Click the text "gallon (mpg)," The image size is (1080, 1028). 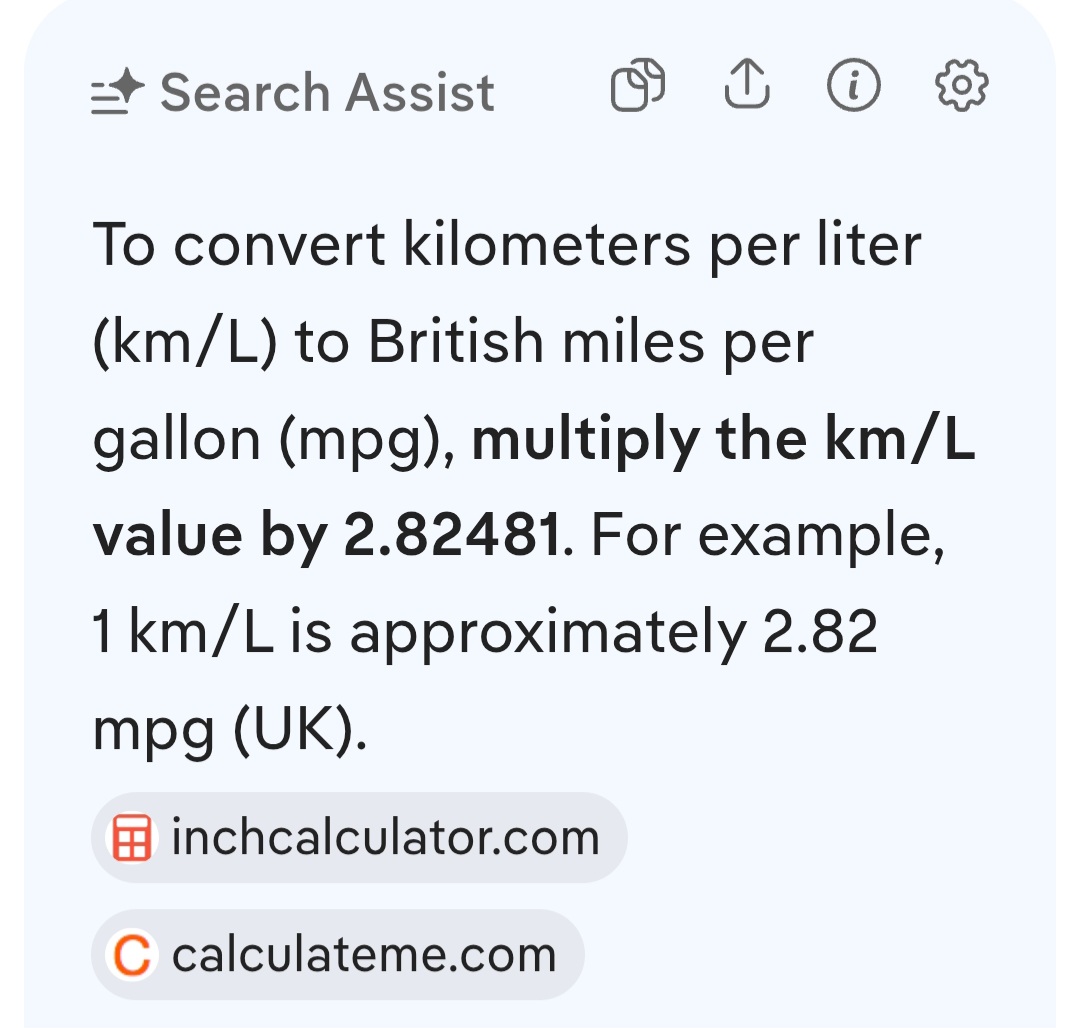click(274, 441)
